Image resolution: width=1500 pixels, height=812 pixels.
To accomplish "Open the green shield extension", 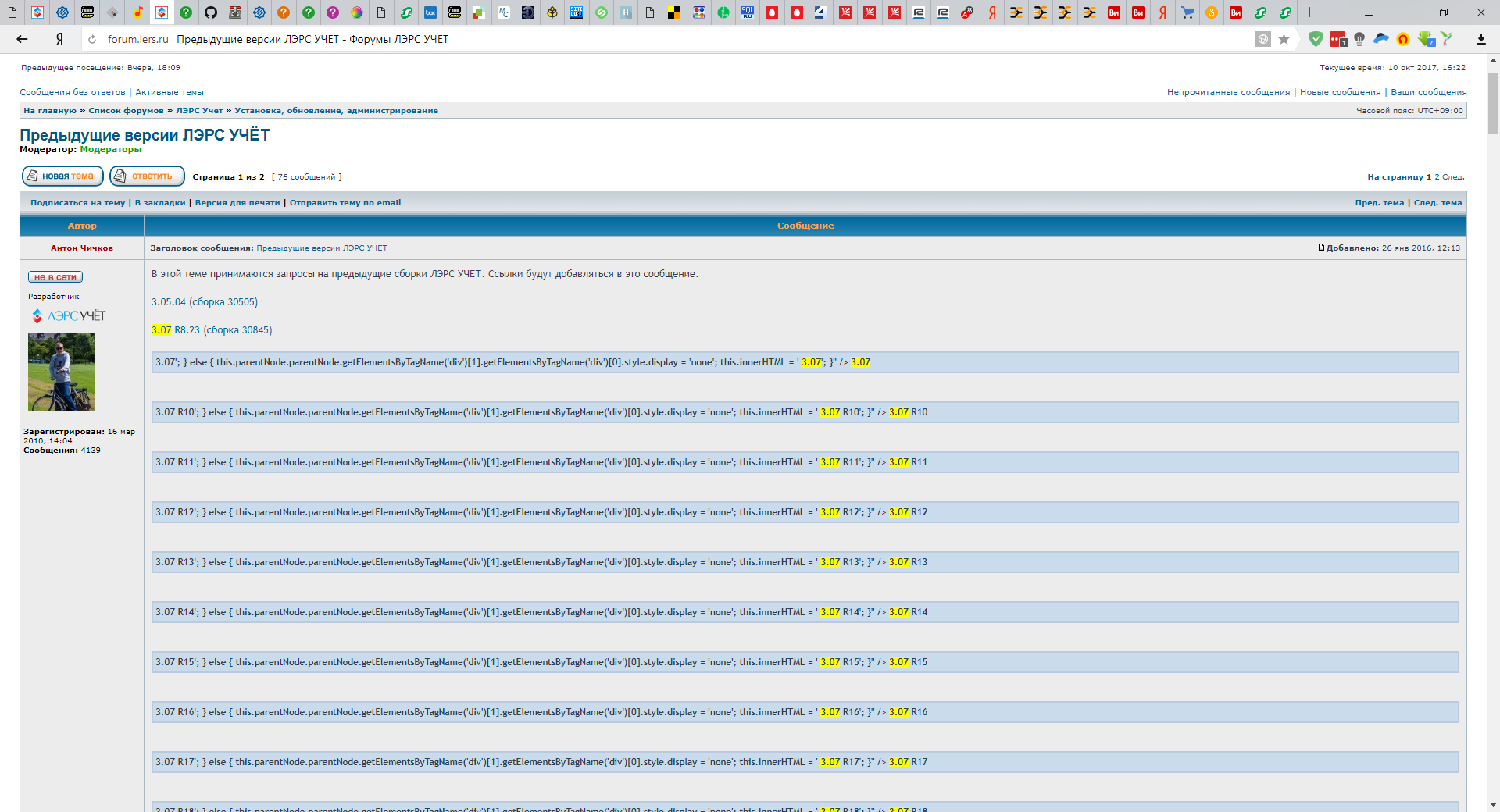I will (x=1316, y=39).
